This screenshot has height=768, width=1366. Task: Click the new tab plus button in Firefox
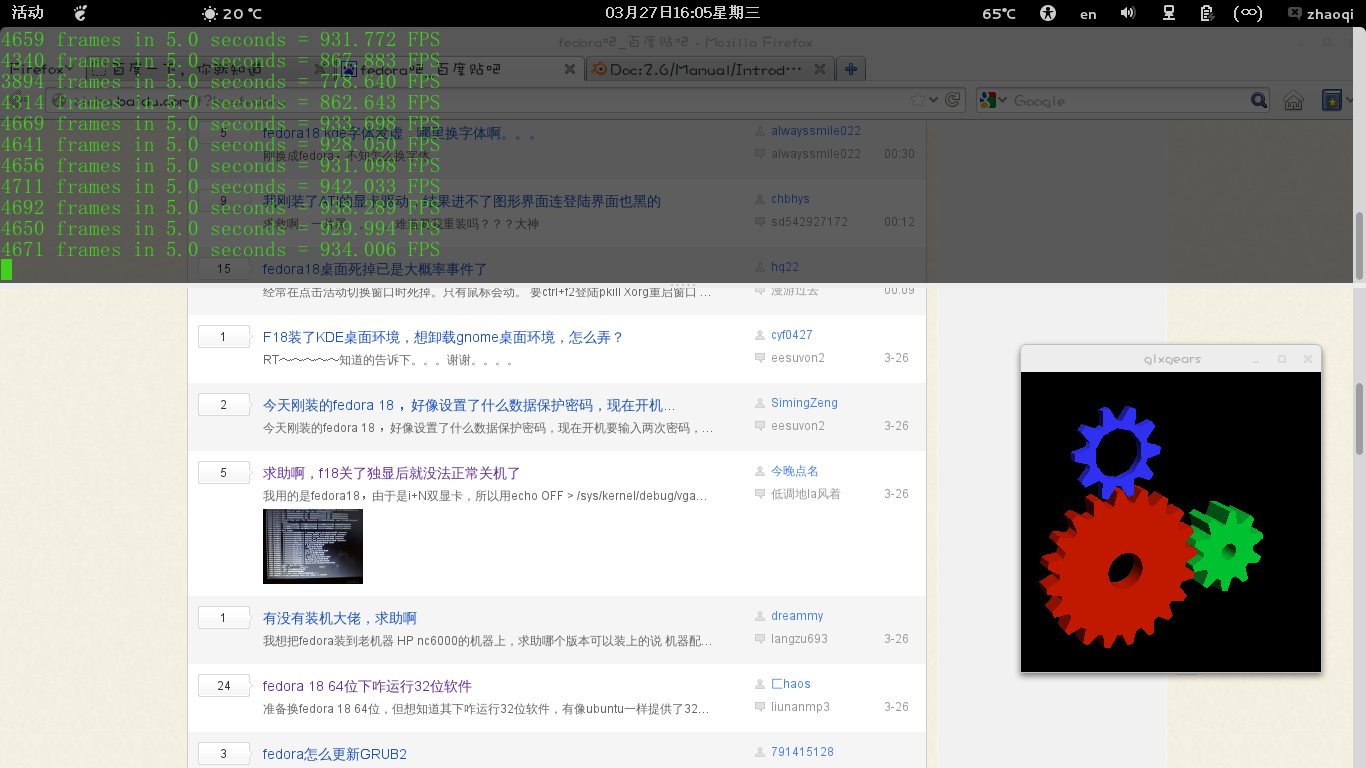pos(850,69)
